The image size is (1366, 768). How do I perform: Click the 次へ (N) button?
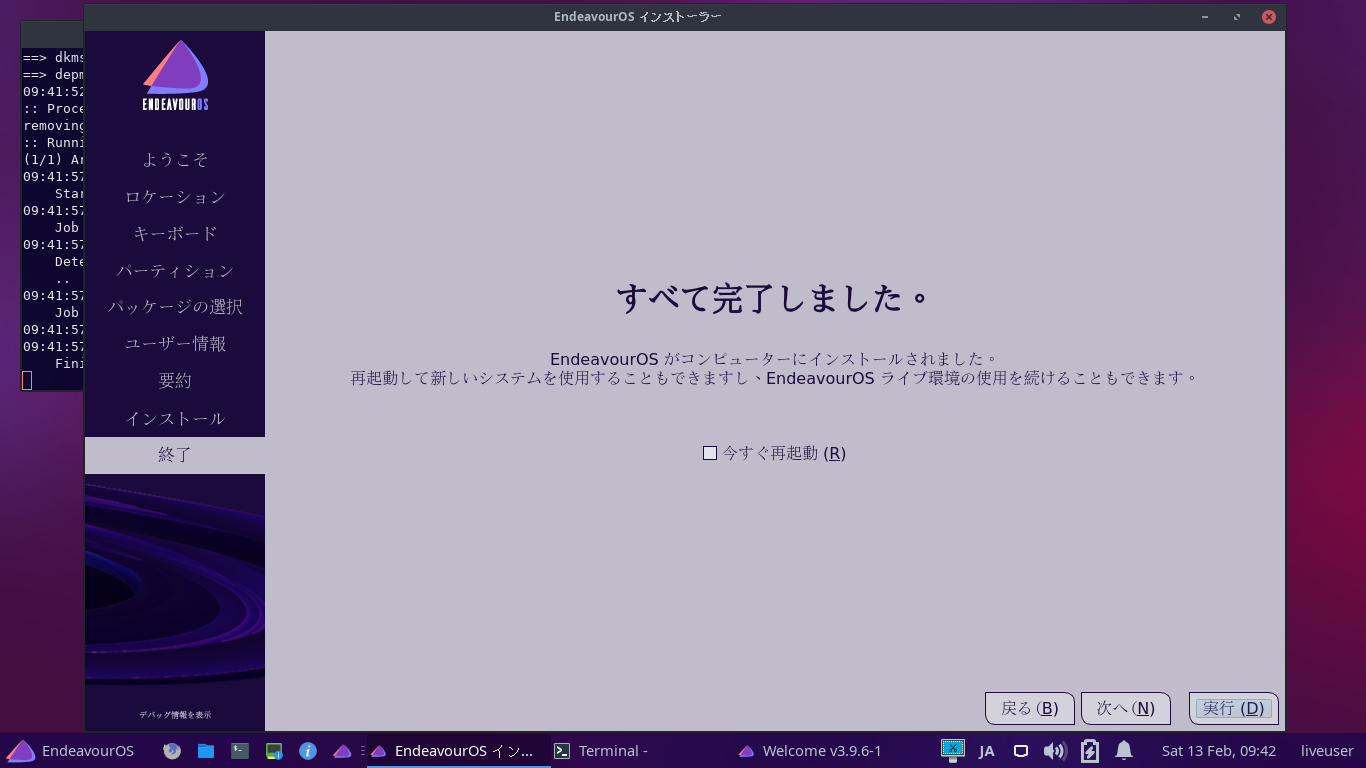[x=1125, y=708]
